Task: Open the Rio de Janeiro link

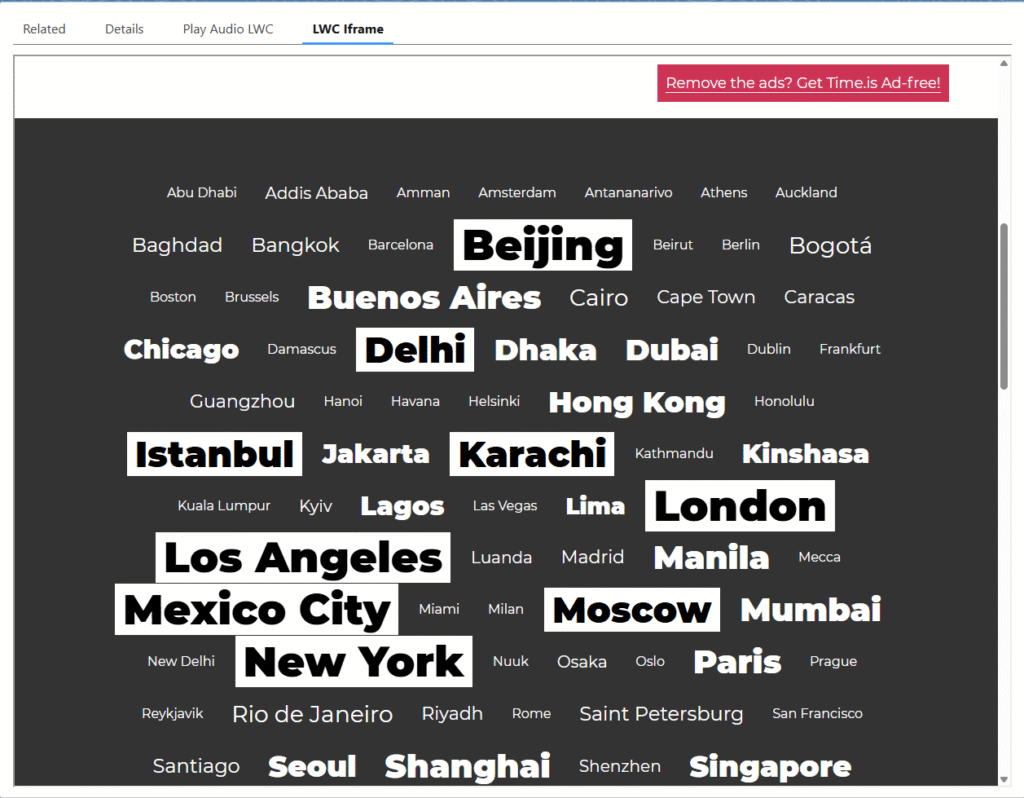Action: pos(311,714)
